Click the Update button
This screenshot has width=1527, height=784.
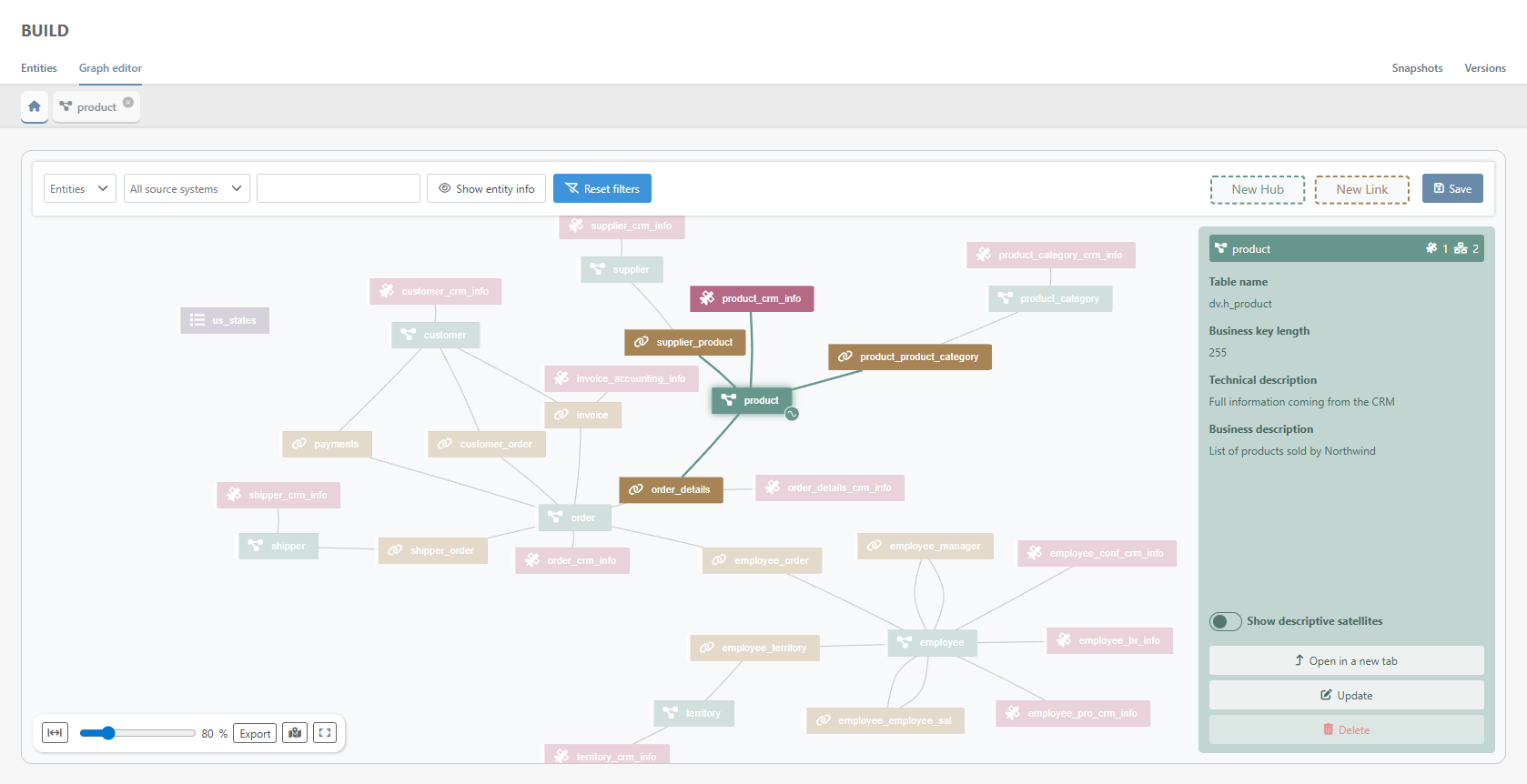(x=1346, y=695)
